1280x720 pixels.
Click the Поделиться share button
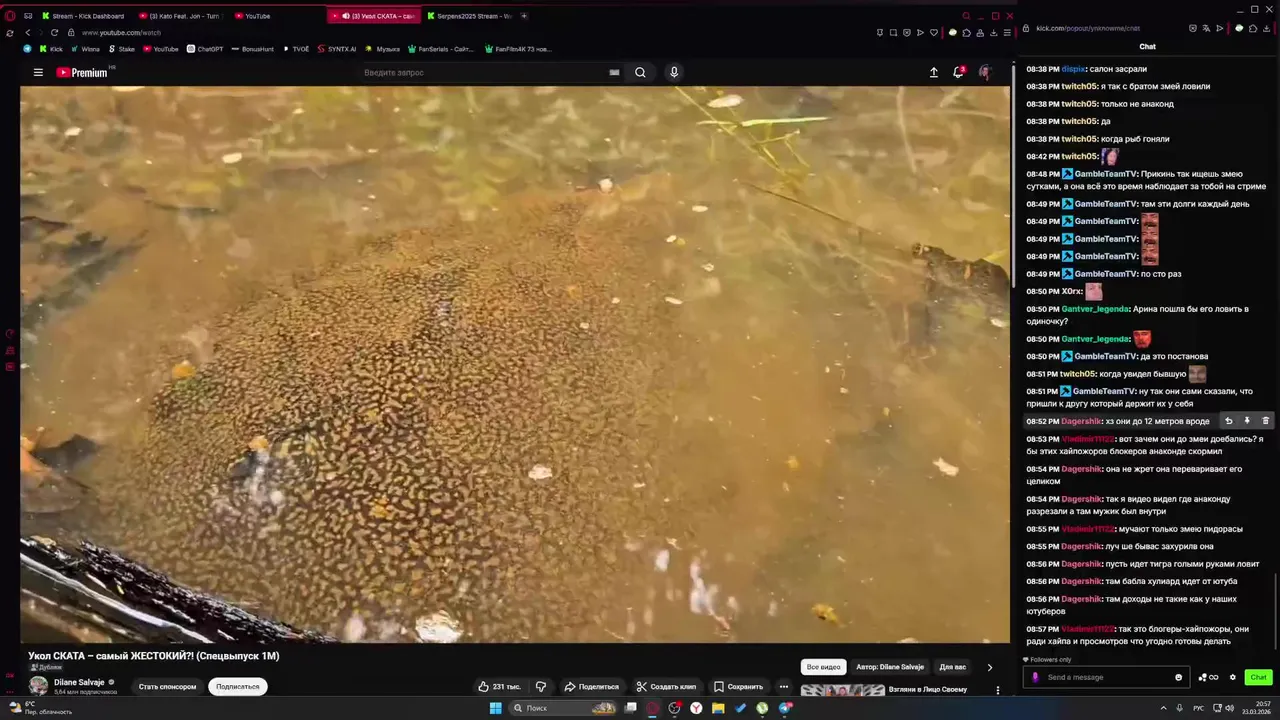coord(591,687)
